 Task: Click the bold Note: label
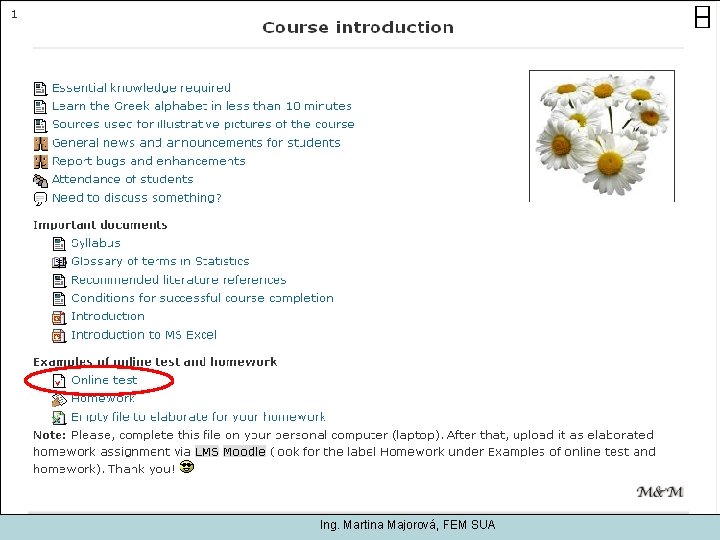pyautogui.click(x=50, y=435)
